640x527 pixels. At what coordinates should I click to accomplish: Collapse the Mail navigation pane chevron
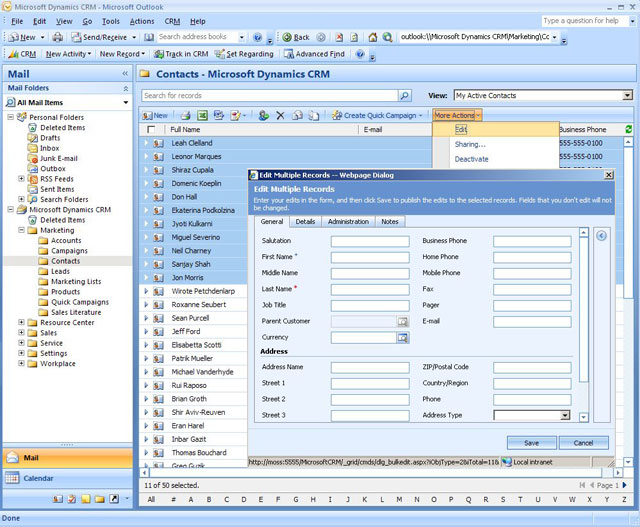[x=125, y=73]
